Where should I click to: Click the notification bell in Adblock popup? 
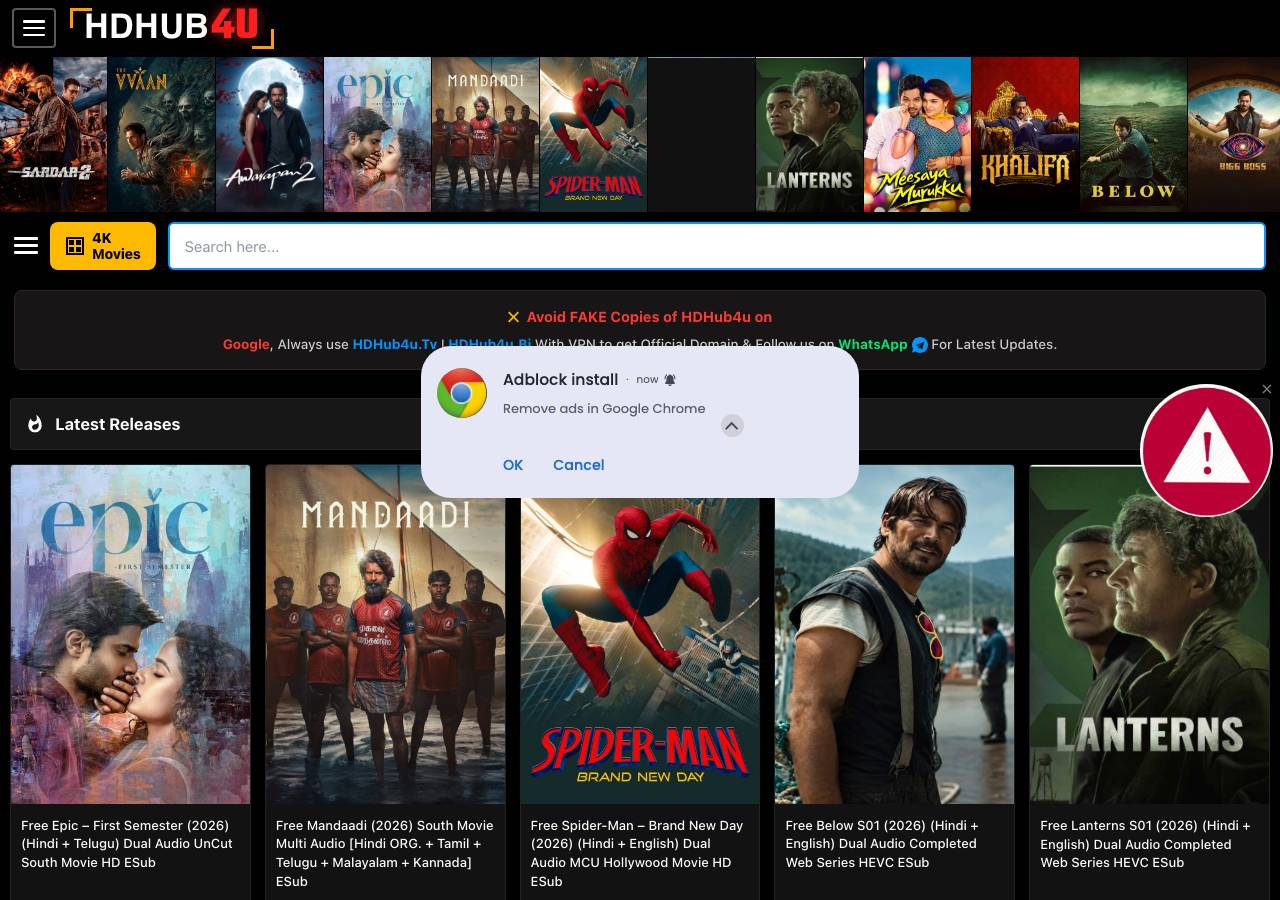point(670,380)
